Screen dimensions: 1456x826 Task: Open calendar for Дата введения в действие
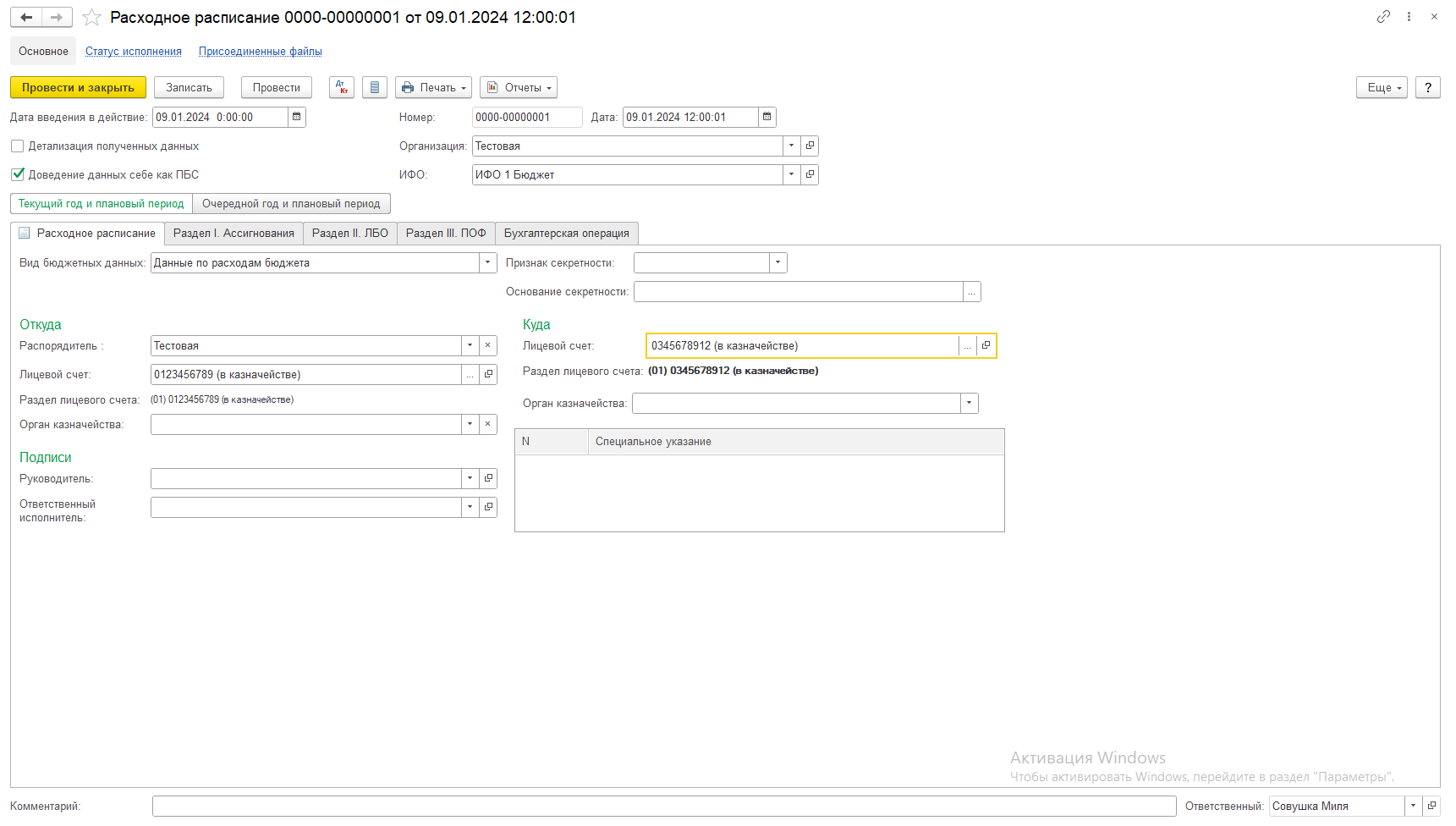pyautogui.click(x=297, y=117)
